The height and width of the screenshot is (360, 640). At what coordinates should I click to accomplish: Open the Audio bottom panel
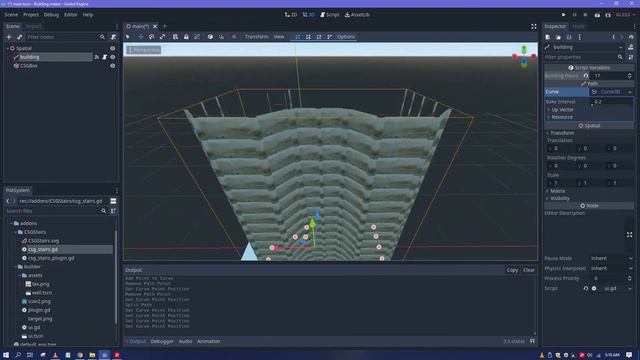(185, 341)
